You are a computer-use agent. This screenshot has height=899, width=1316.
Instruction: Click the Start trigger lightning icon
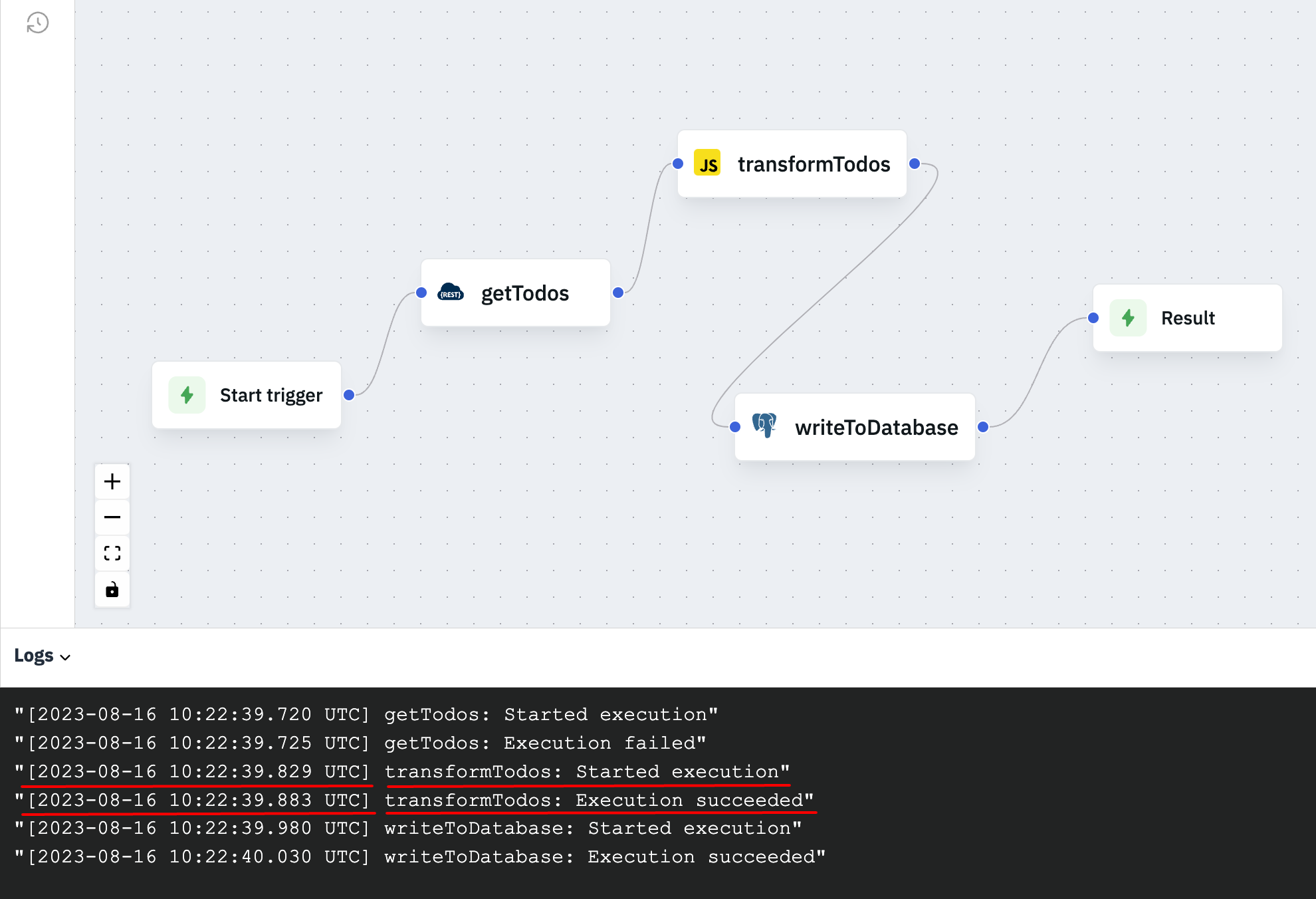click(187, 395)
